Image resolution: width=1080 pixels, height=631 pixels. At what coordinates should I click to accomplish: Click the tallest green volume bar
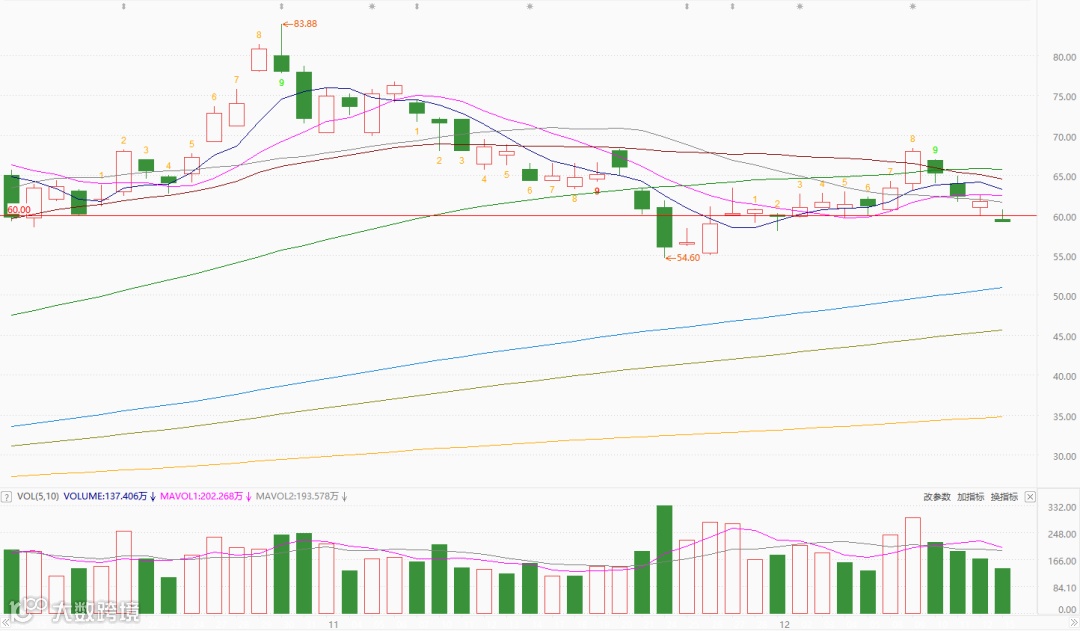click(x=664, y=559)
